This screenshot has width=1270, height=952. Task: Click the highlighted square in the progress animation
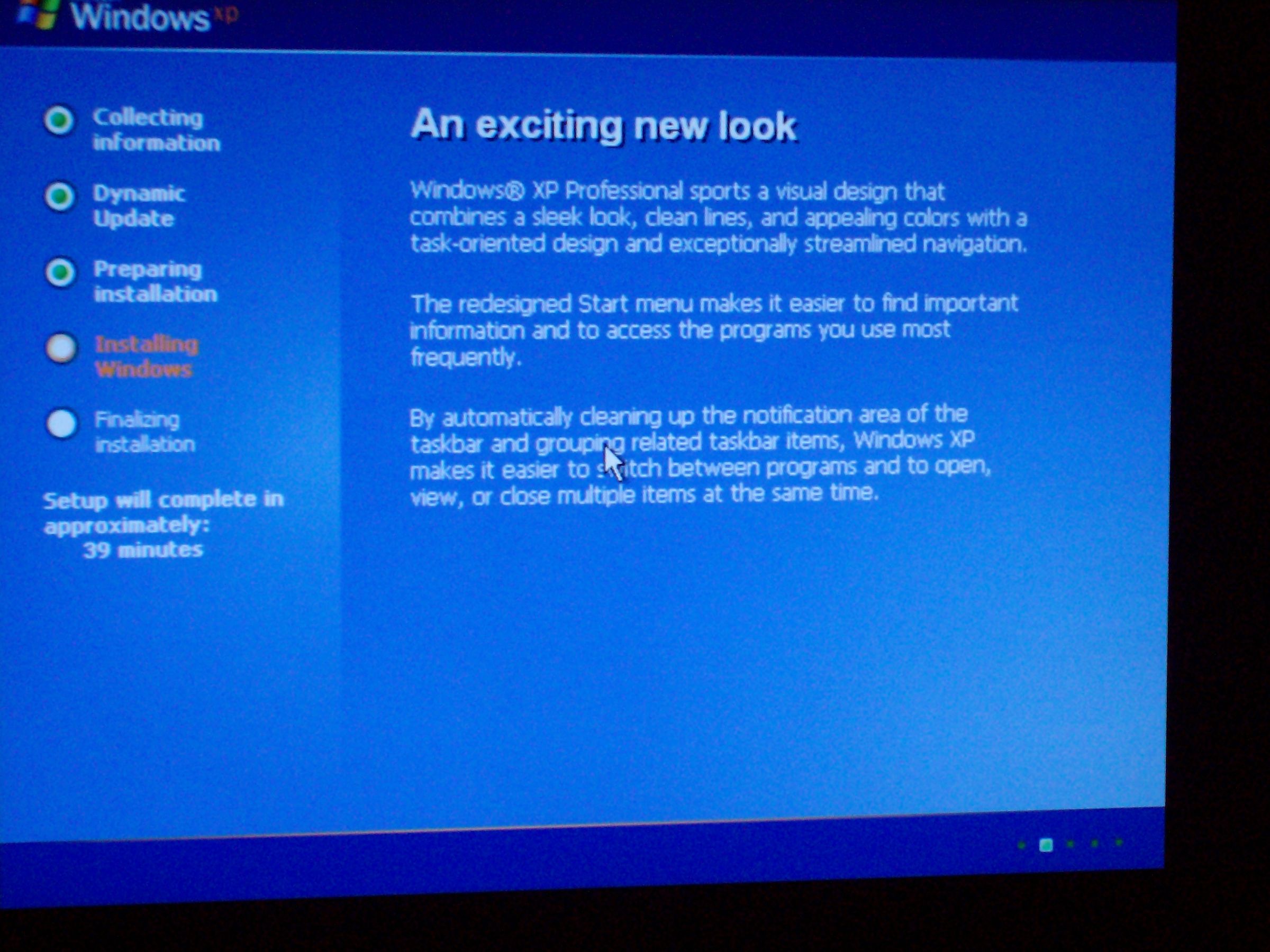pyautogui.click(x=1046, y=845)
